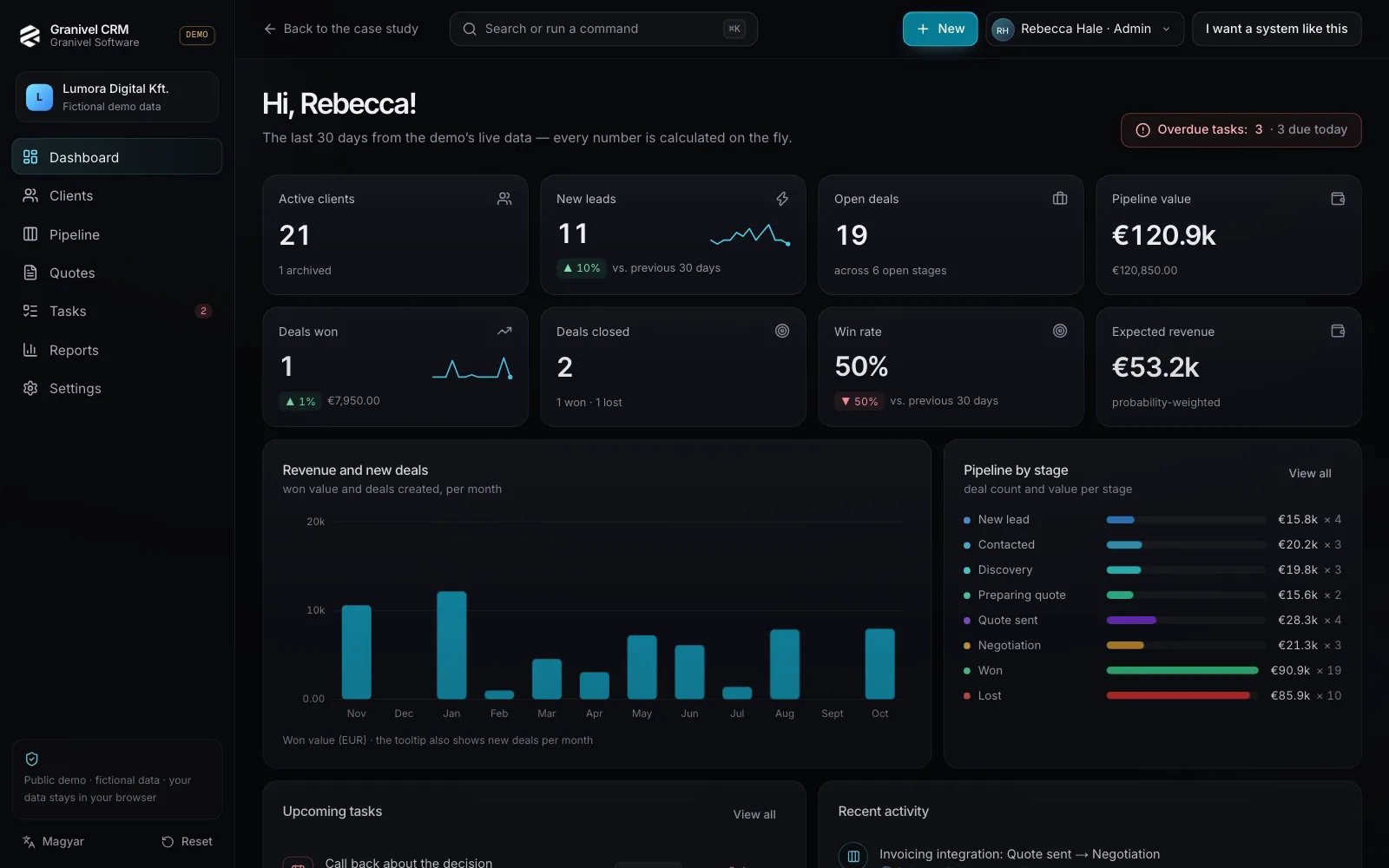The image size is (1389, 868).
Task: Click the users icon on Active clients card
Action: point(504,199)
